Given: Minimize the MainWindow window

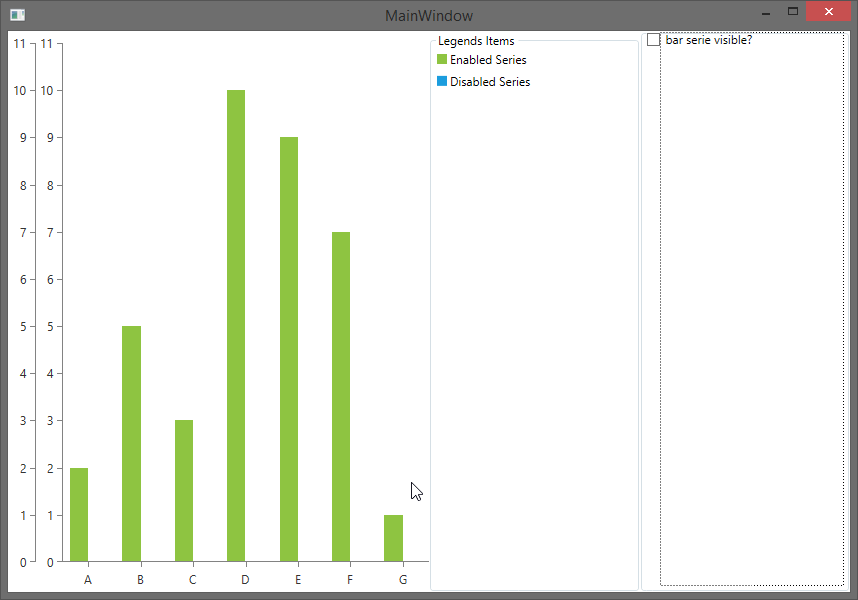Looking at the screenshot, I should pyautogui.click(x=766, y=12).
